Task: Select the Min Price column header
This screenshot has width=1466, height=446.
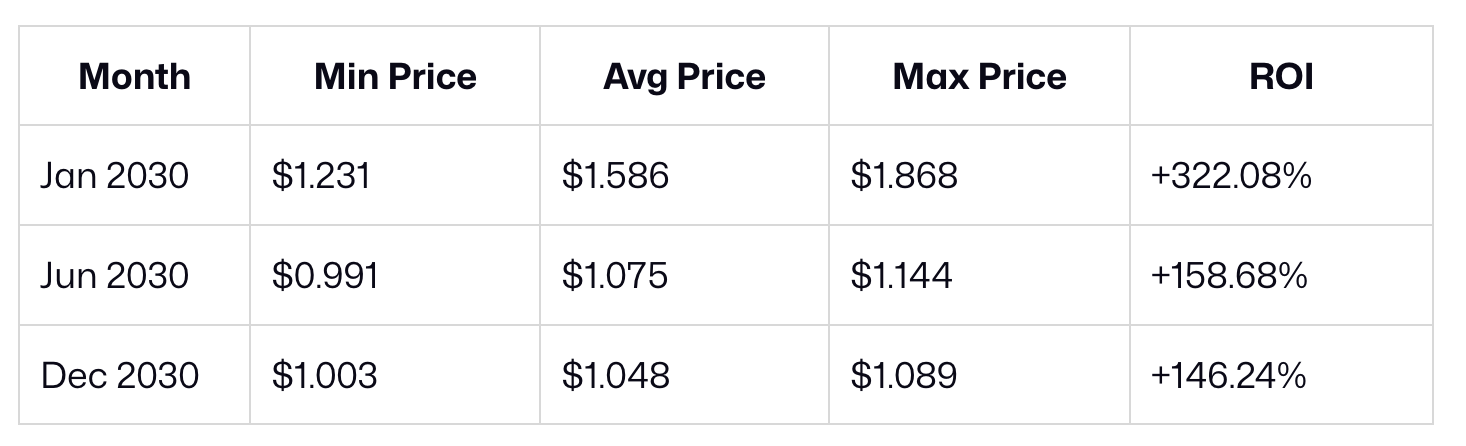Action: (395, 77)
